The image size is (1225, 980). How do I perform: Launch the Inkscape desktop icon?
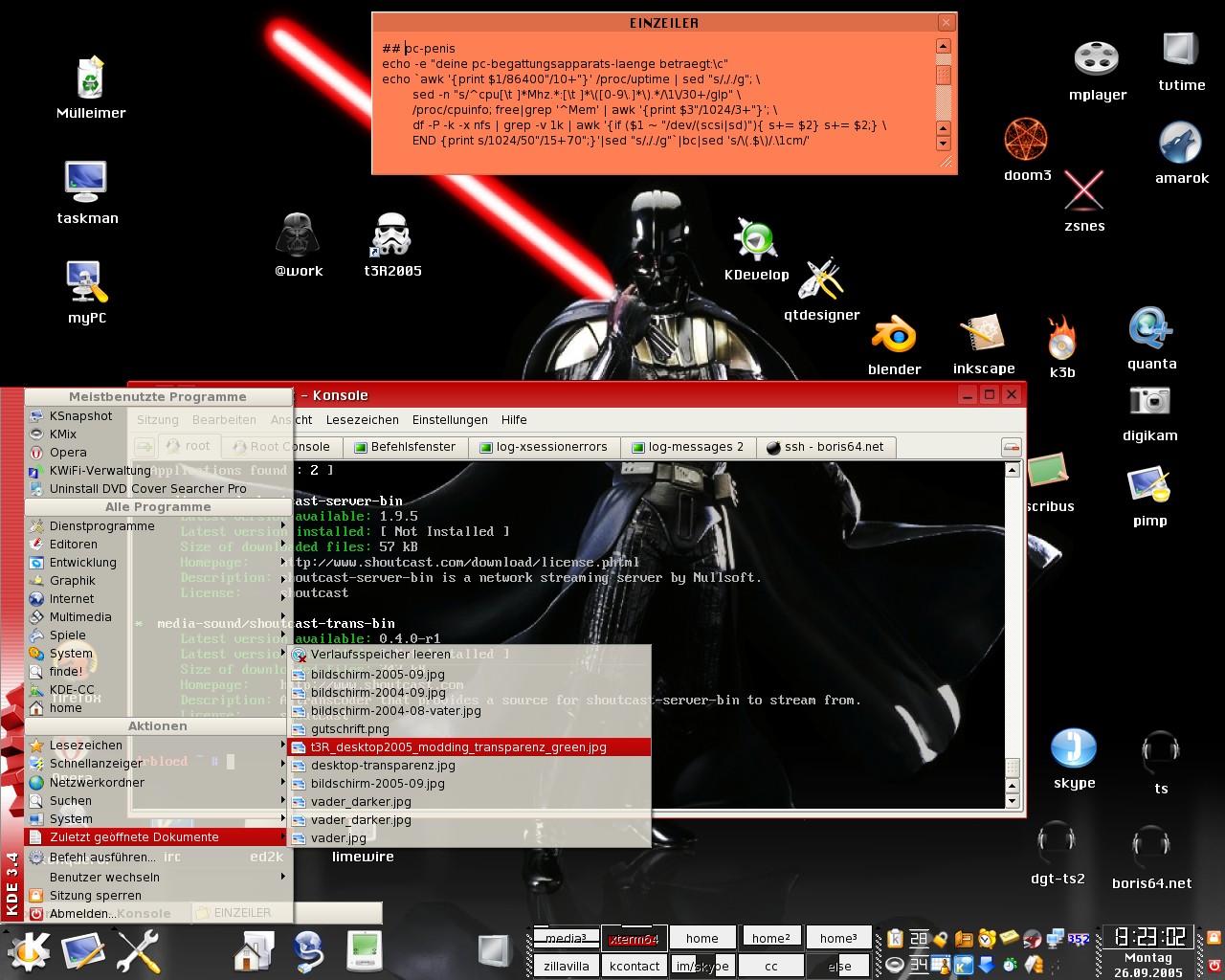tap(983, 335)
